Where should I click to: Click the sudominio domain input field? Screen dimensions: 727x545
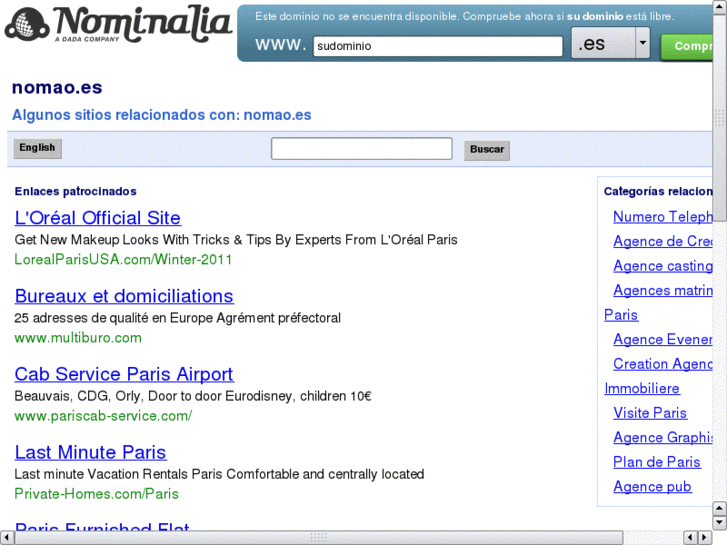(x=438, y=46)
